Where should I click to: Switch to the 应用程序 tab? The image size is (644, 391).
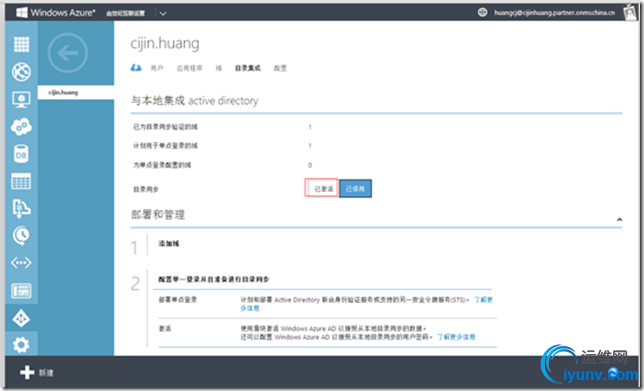click(189, 68)
